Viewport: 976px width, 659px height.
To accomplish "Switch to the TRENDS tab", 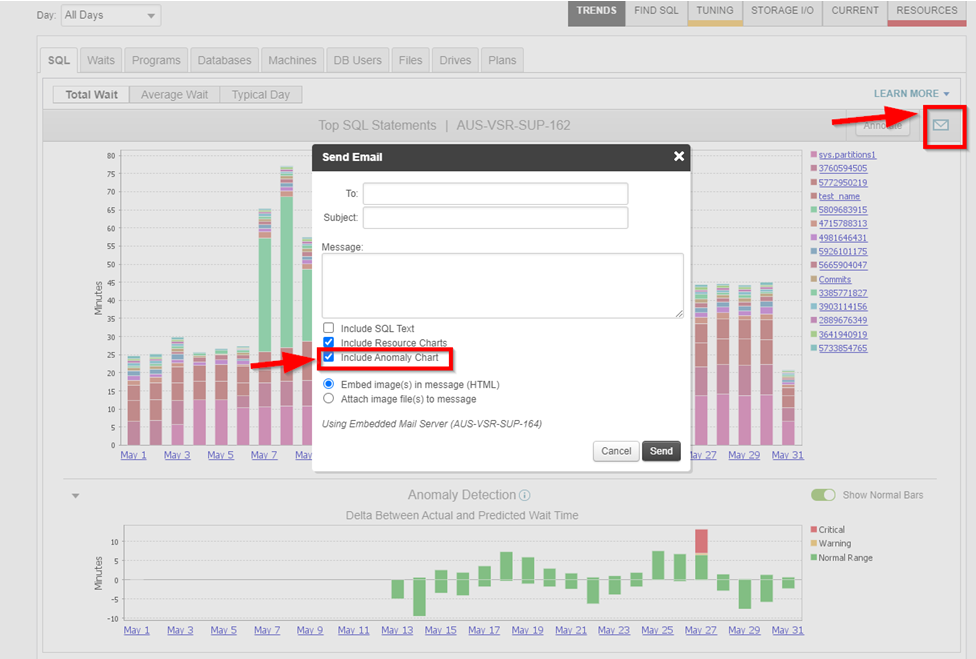I will pos(596,12).
